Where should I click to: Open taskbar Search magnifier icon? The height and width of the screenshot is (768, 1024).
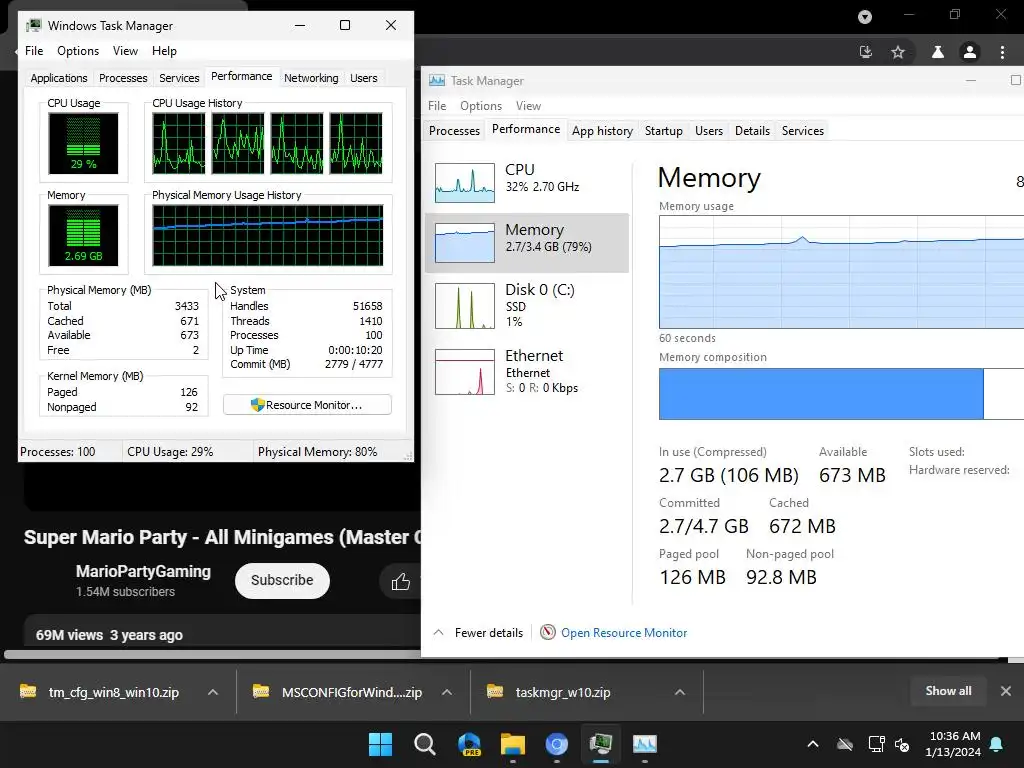point(424,744)
